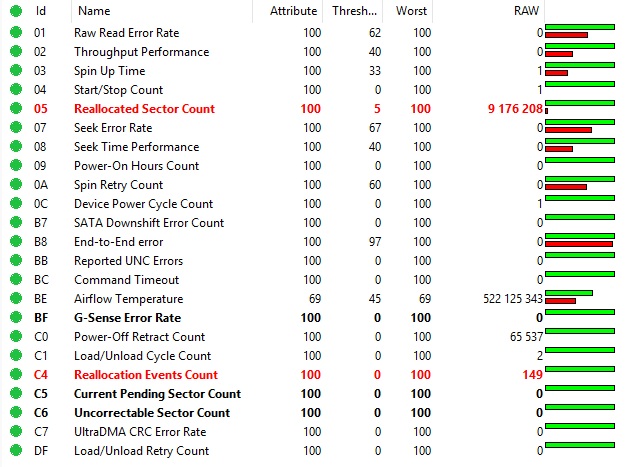Viewport: 630px width, 467px height.
Task: Sort by the Name column header
Action: 94,11
